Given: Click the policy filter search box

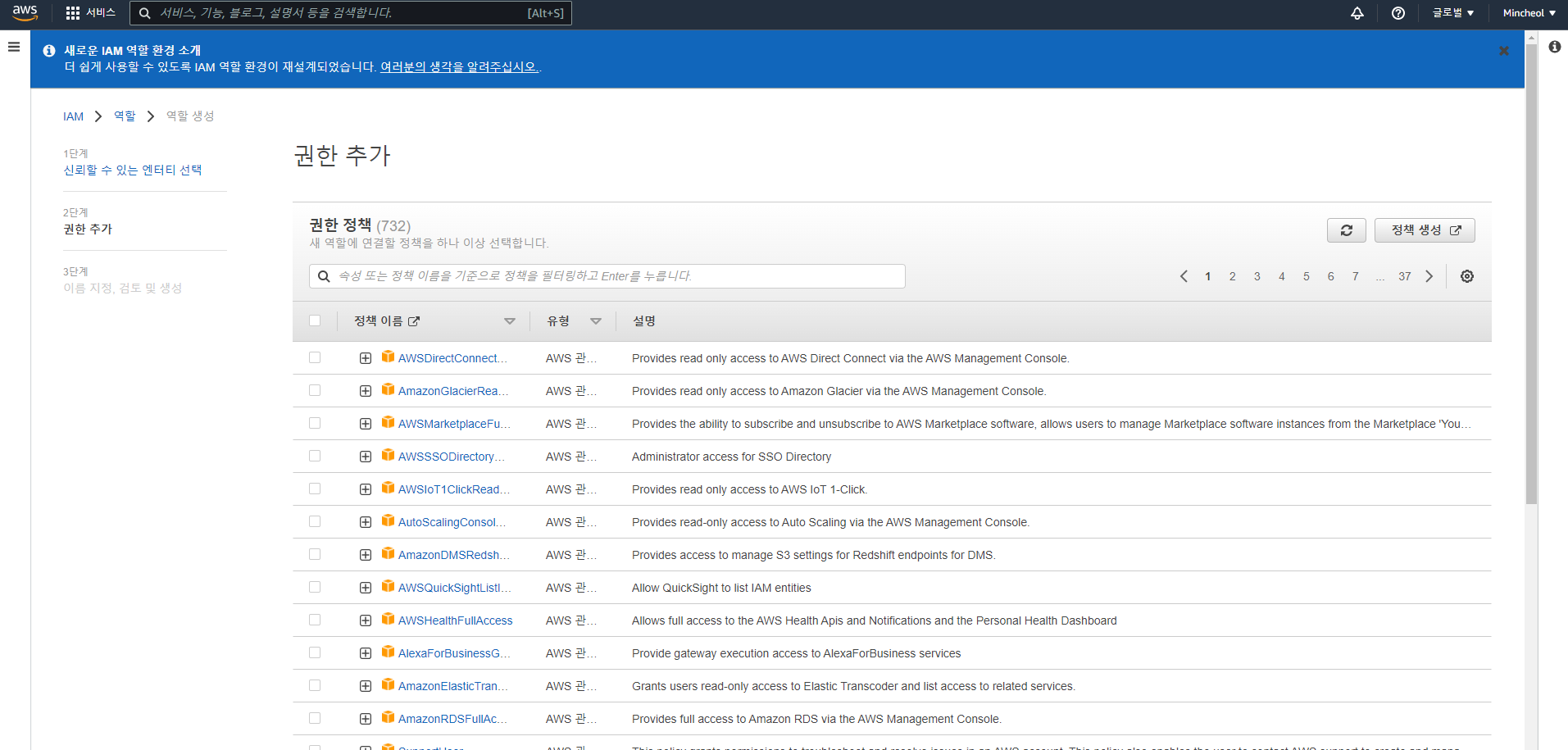Looking at the screenshot, I should [x=607, y=276].
